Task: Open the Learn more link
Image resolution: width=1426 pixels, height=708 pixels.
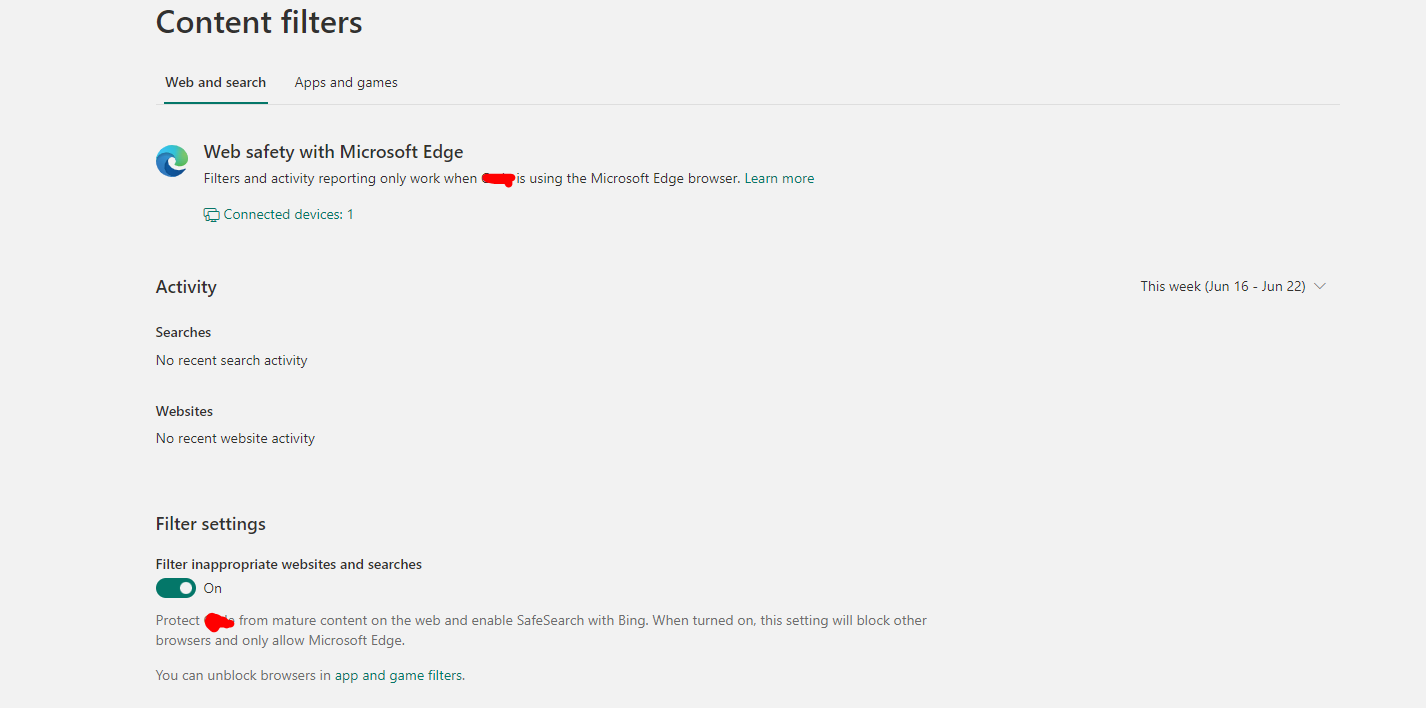Action: click(779, 179)
